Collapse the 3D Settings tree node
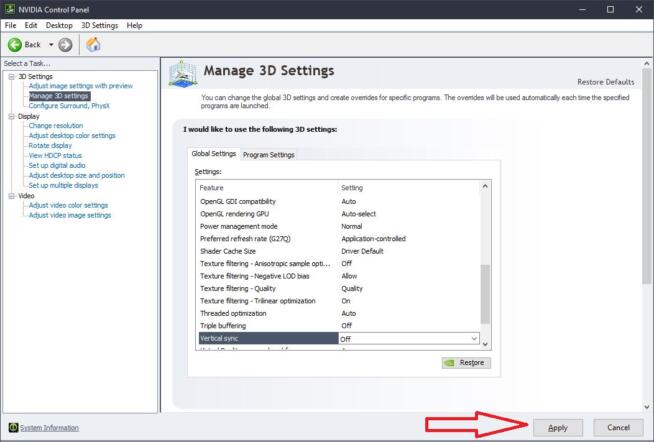 coord(12,77)
